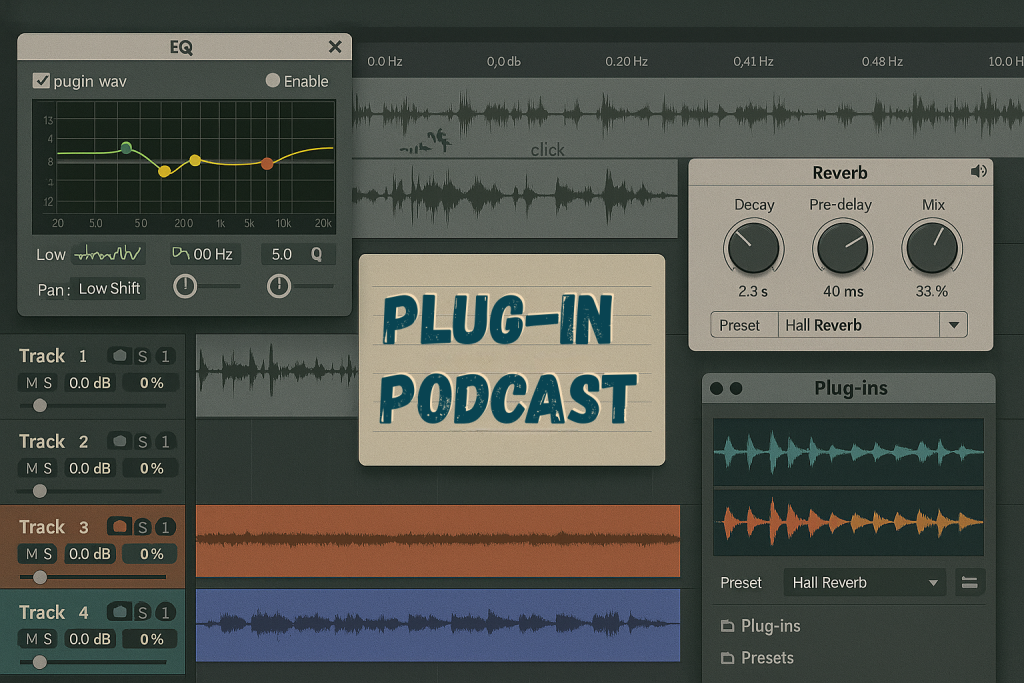Select the green EQ band node
1024x683 pixels.
127,148
